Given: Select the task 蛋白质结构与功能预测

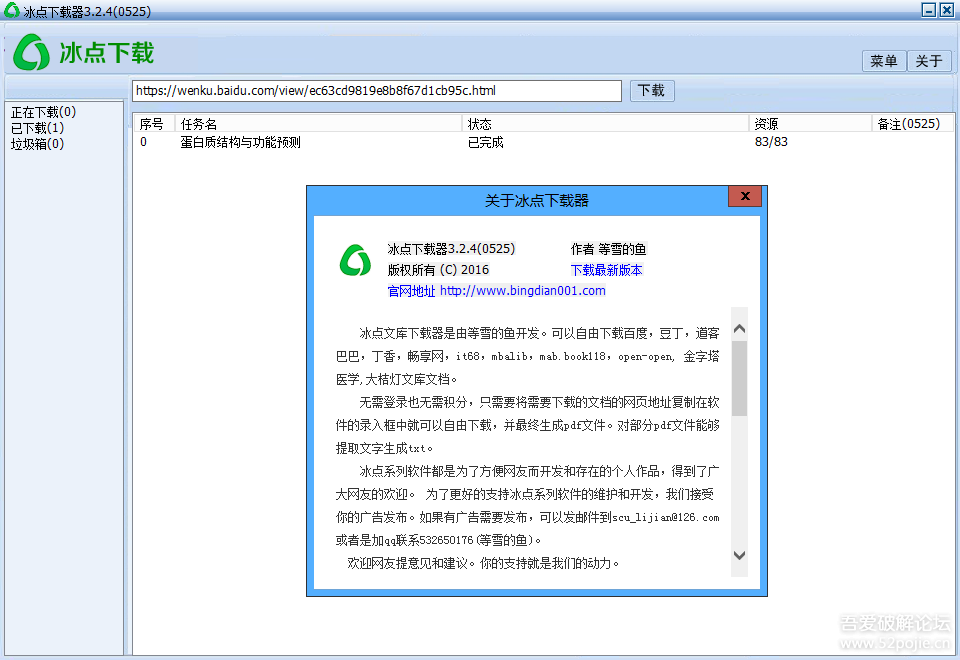Looking at the screenshot, I should click(240, 142).
